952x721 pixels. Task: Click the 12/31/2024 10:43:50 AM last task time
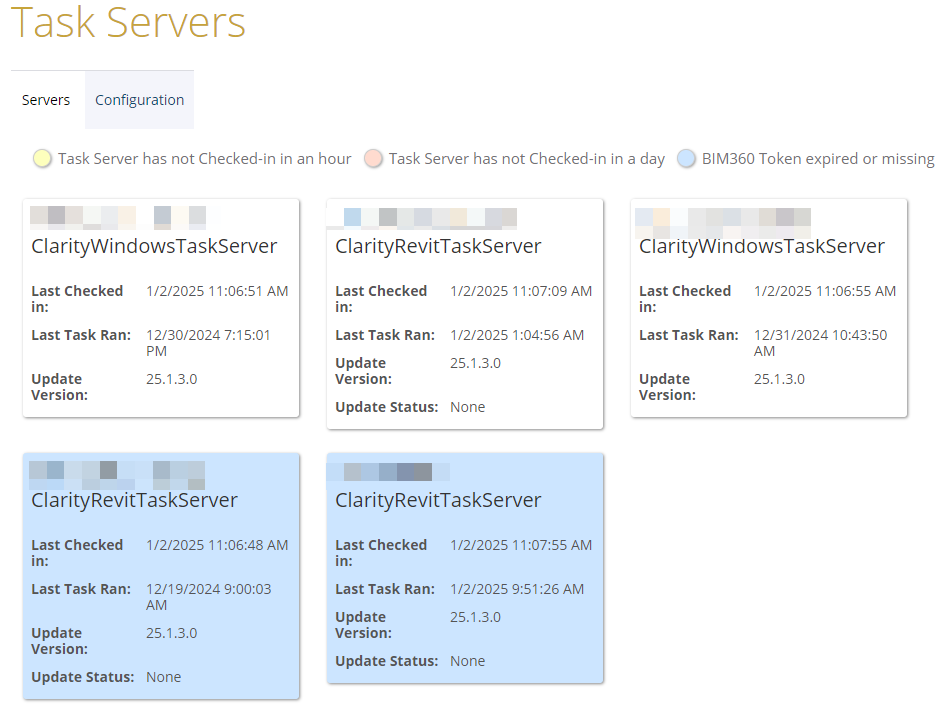[820, 343]
